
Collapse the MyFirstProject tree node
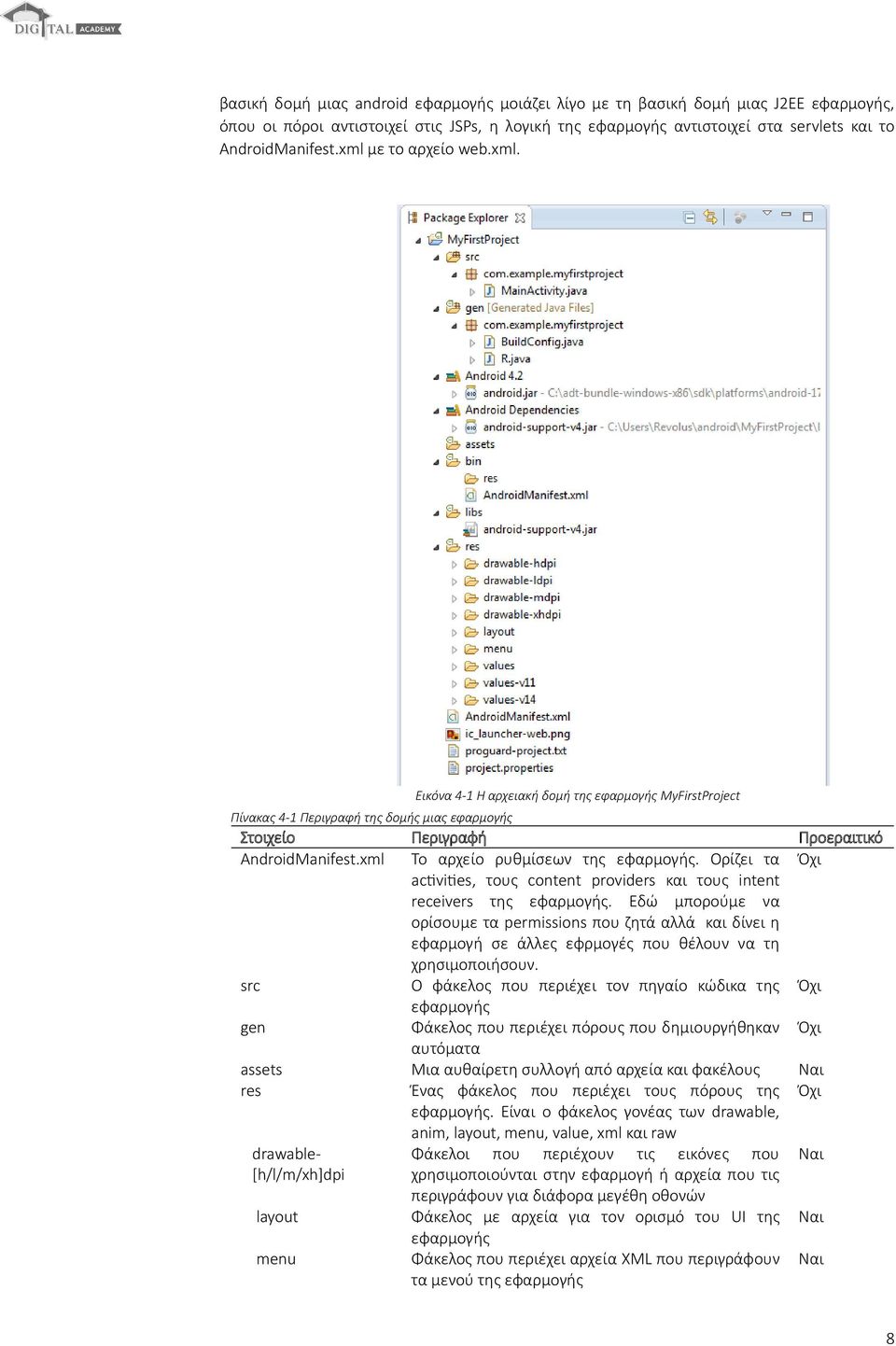(x=418, y=241)
